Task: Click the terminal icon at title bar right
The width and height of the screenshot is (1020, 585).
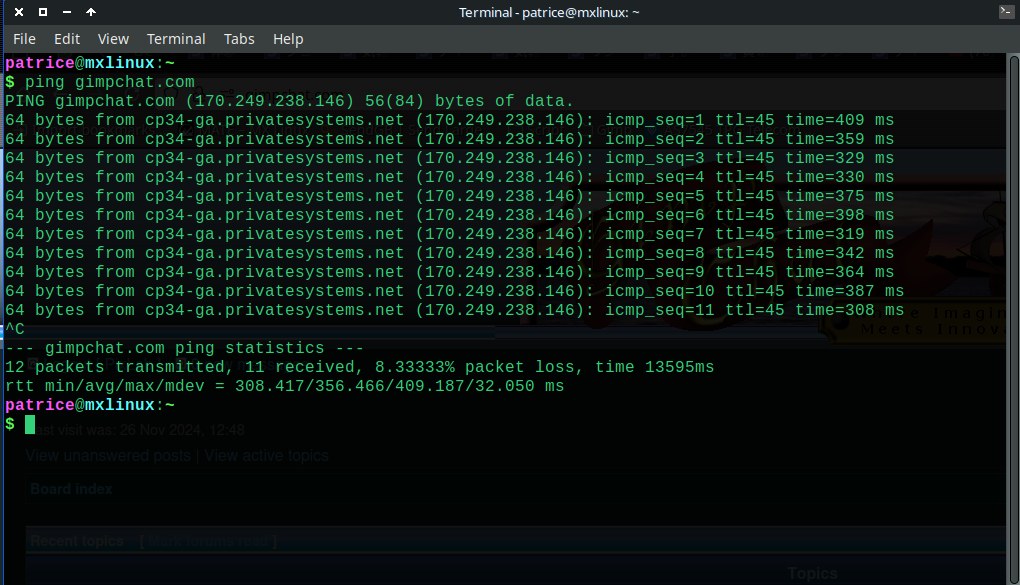Action: tap(1006, 11)
